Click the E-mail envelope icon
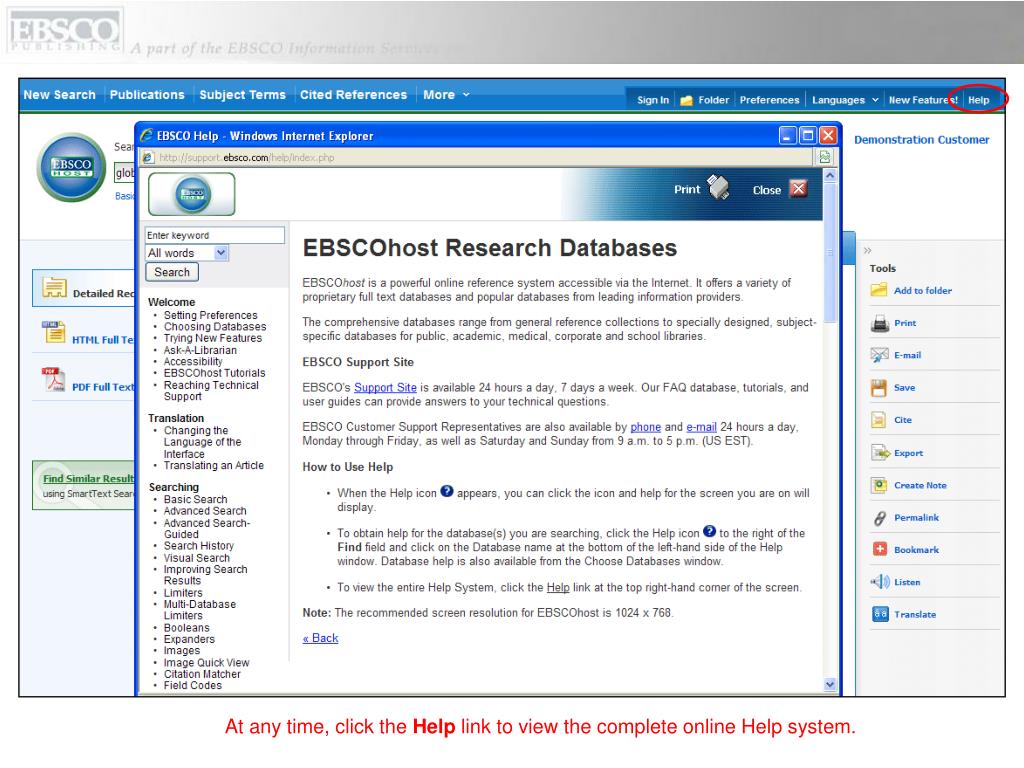 pos(879,355)
